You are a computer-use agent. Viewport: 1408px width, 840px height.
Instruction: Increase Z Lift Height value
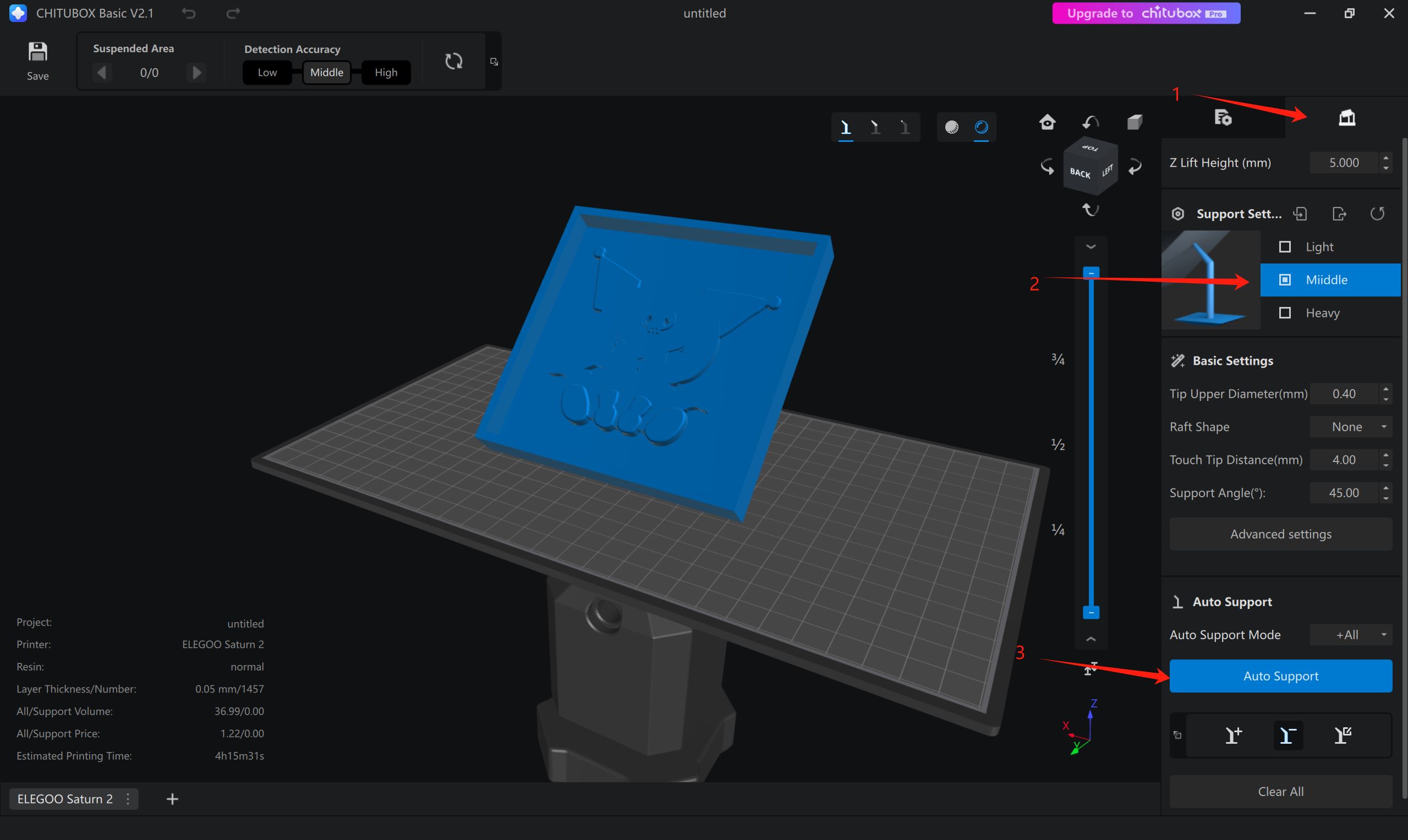pos(1385,158)
